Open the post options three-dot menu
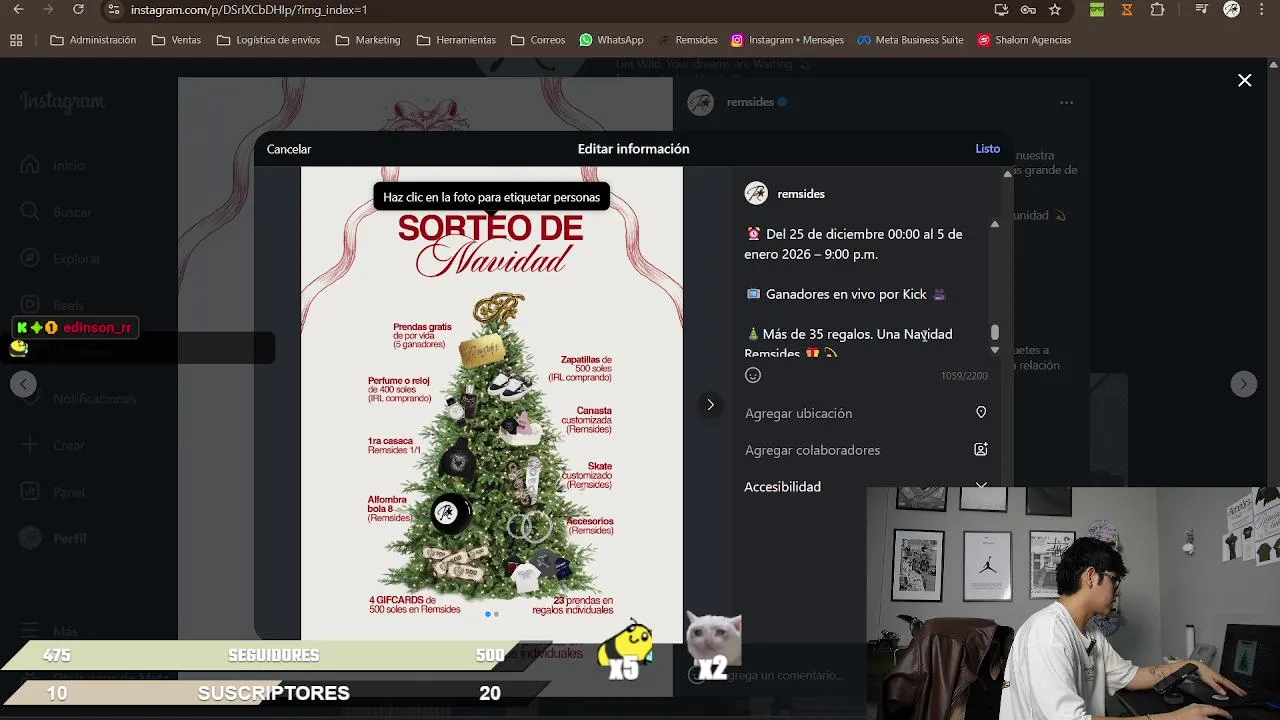The width and height of the screenshot is (1280, 720). pyautogui.click(x=1066, y=102)
